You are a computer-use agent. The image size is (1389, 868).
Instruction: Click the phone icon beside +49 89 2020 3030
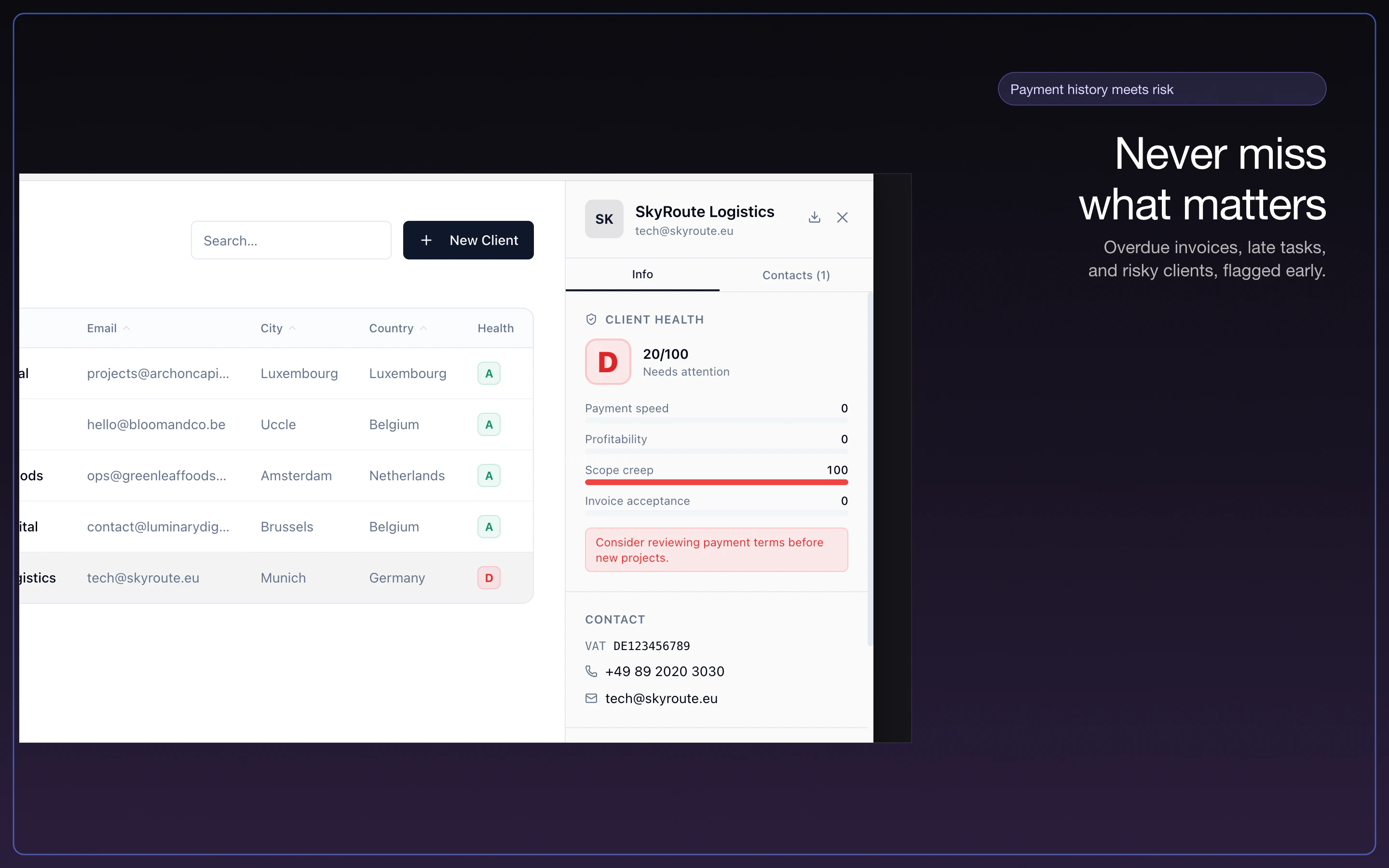point(591,671)
